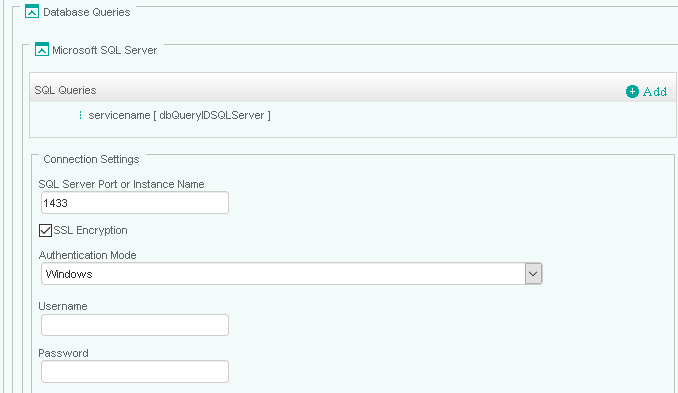Focus the Username input field
Viewport: 678px width, 393px height.
point(134,325)
